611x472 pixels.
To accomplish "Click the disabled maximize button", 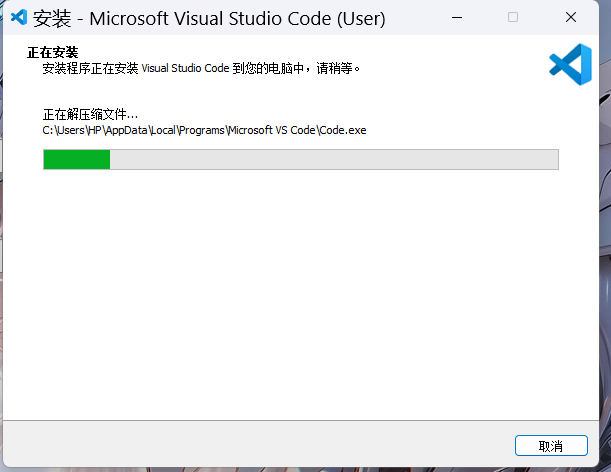I will pos(513,17).
